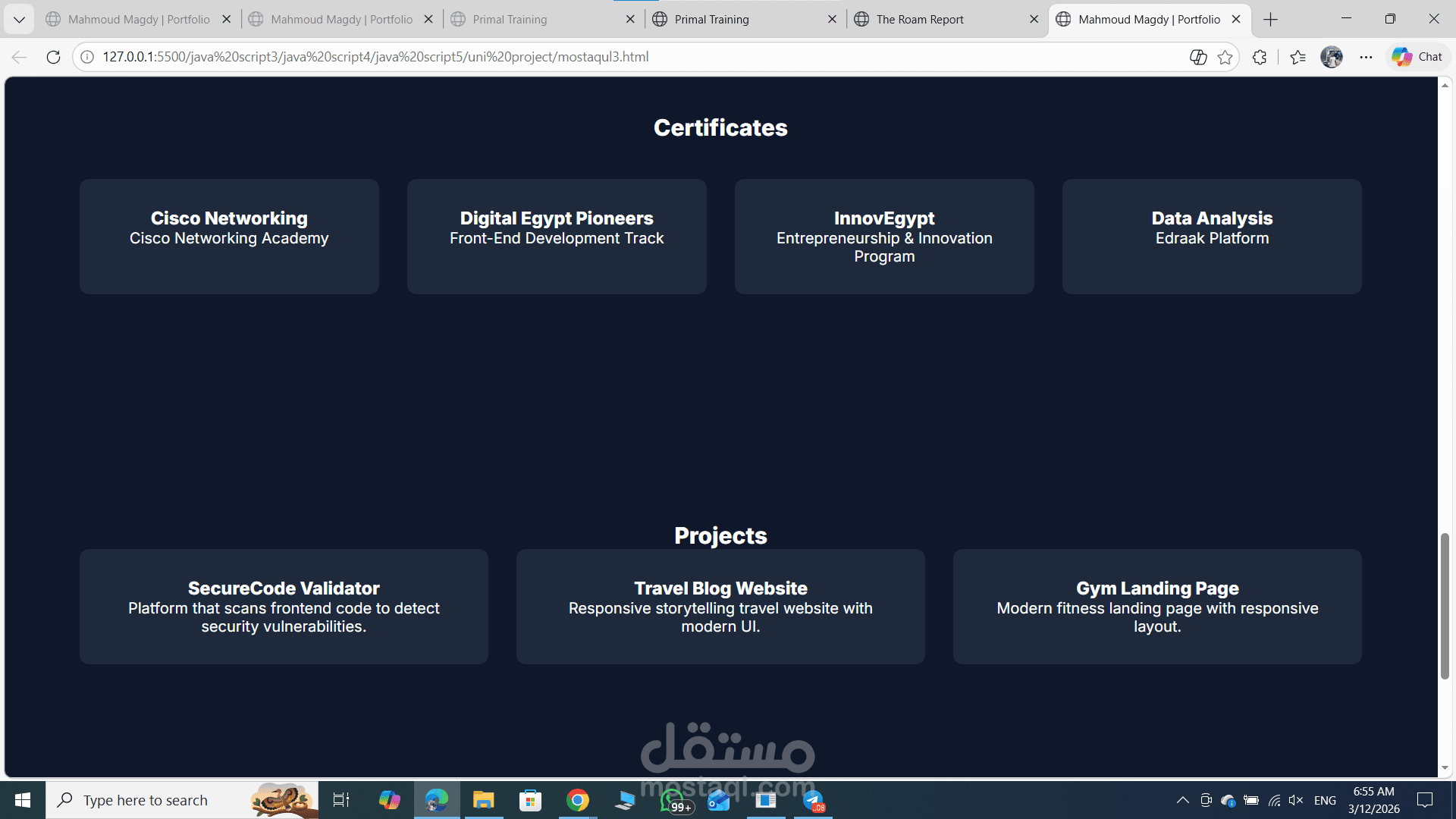Open Settings and more ellipsis menu
Viewport: 1456px width, 819px height.
click(1366, 57)
